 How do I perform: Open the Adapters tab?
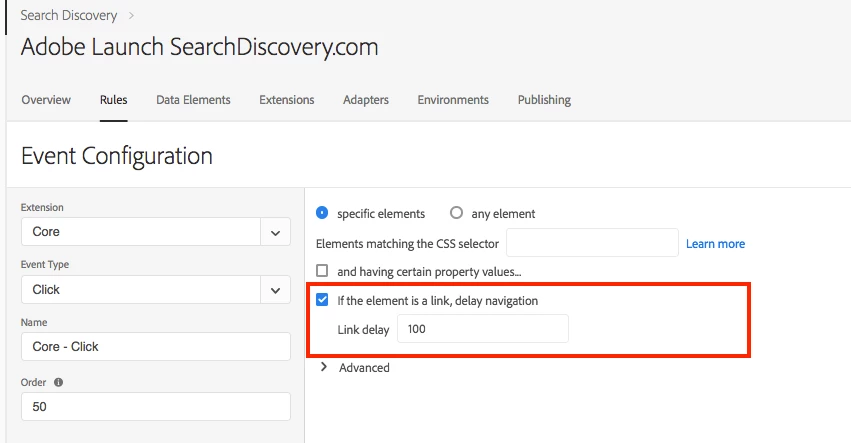point(366,100)
